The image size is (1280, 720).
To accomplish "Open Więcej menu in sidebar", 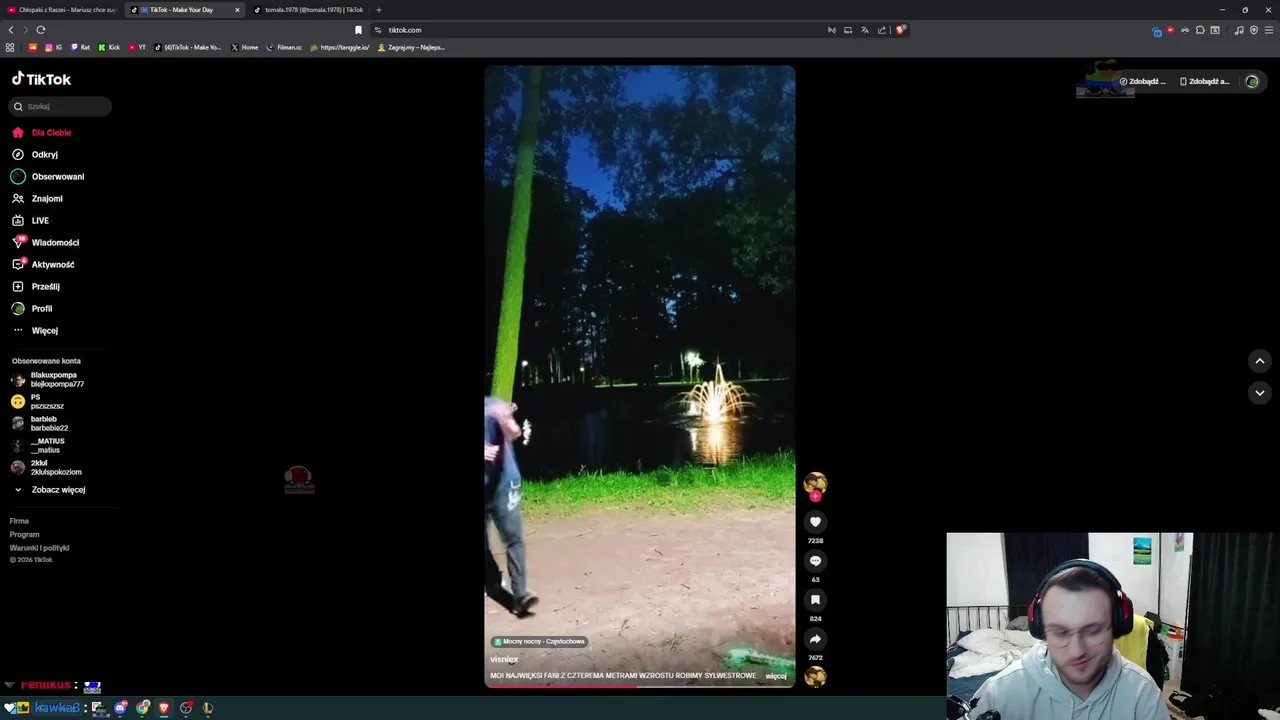I will pyautogui.click(x=35, y=330).
